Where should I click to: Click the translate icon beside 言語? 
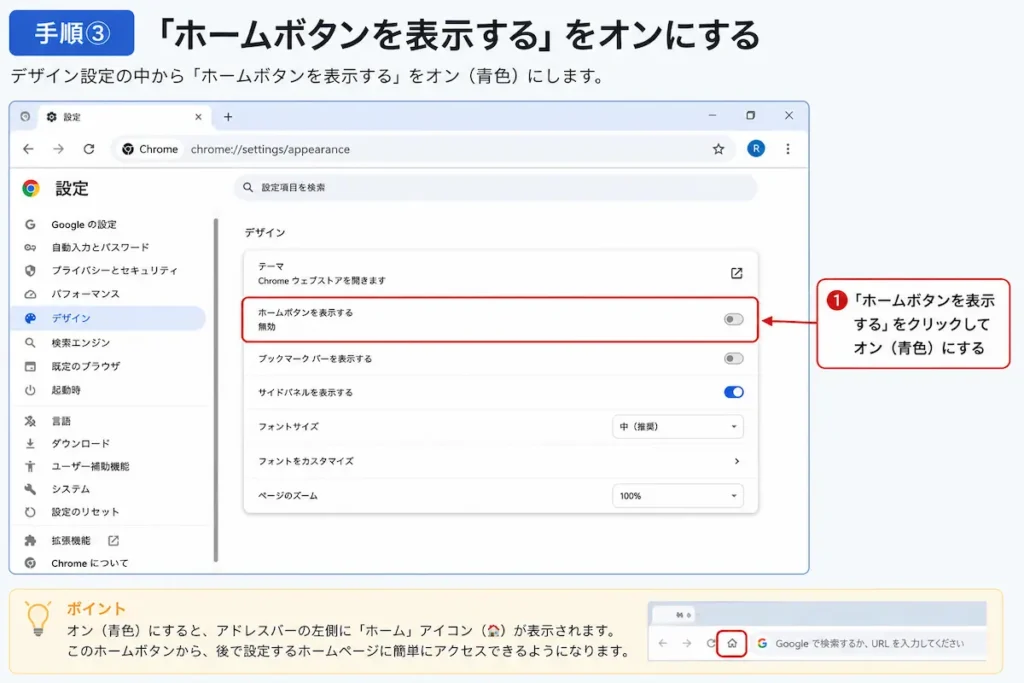30,421
